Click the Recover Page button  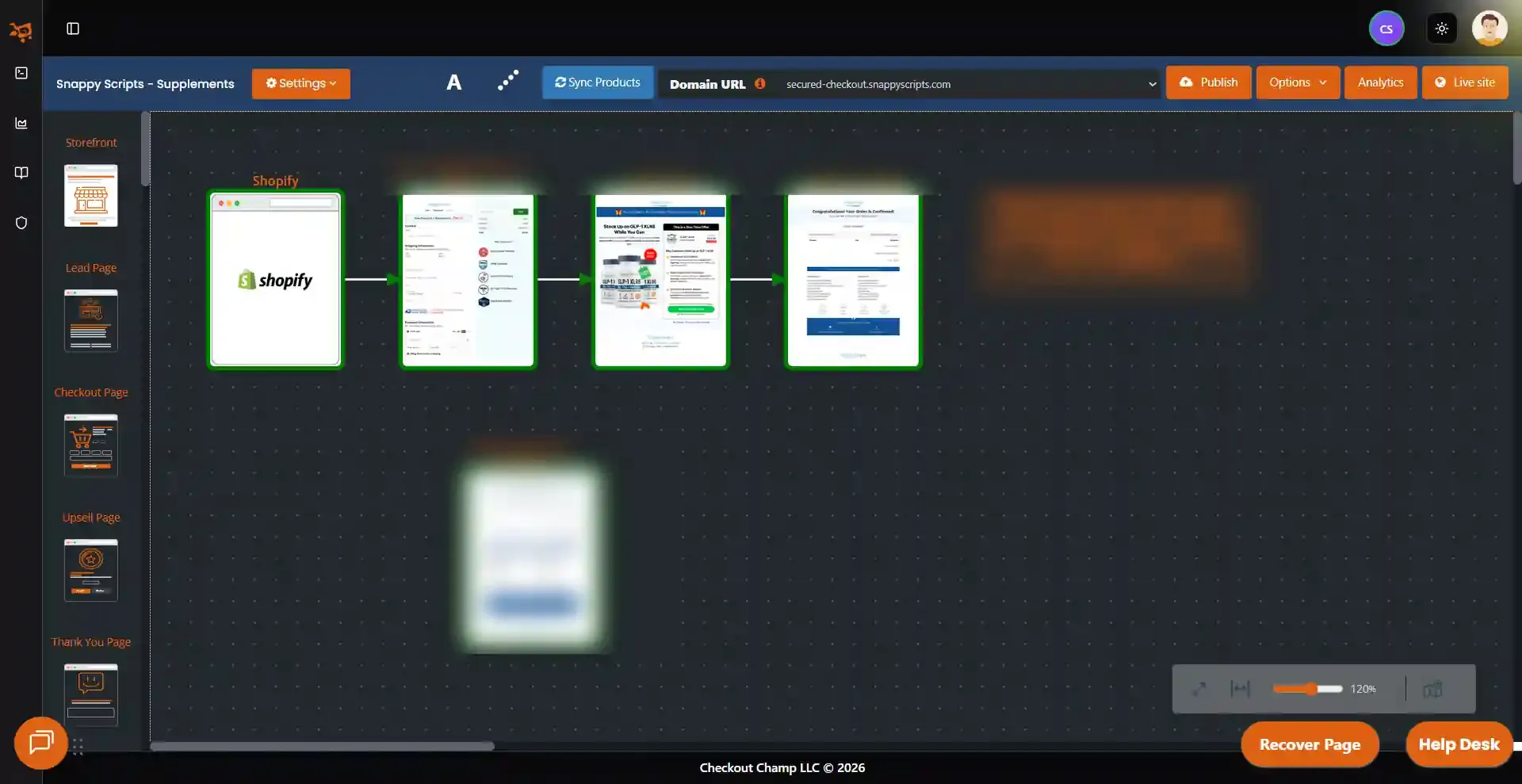[x=1310, y=744]
